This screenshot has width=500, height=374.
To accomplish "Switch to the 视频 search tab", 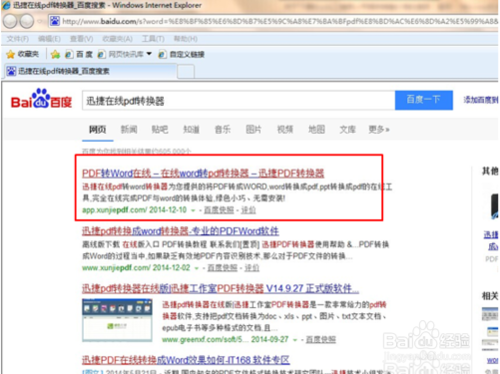I will [x=285, y=129].
